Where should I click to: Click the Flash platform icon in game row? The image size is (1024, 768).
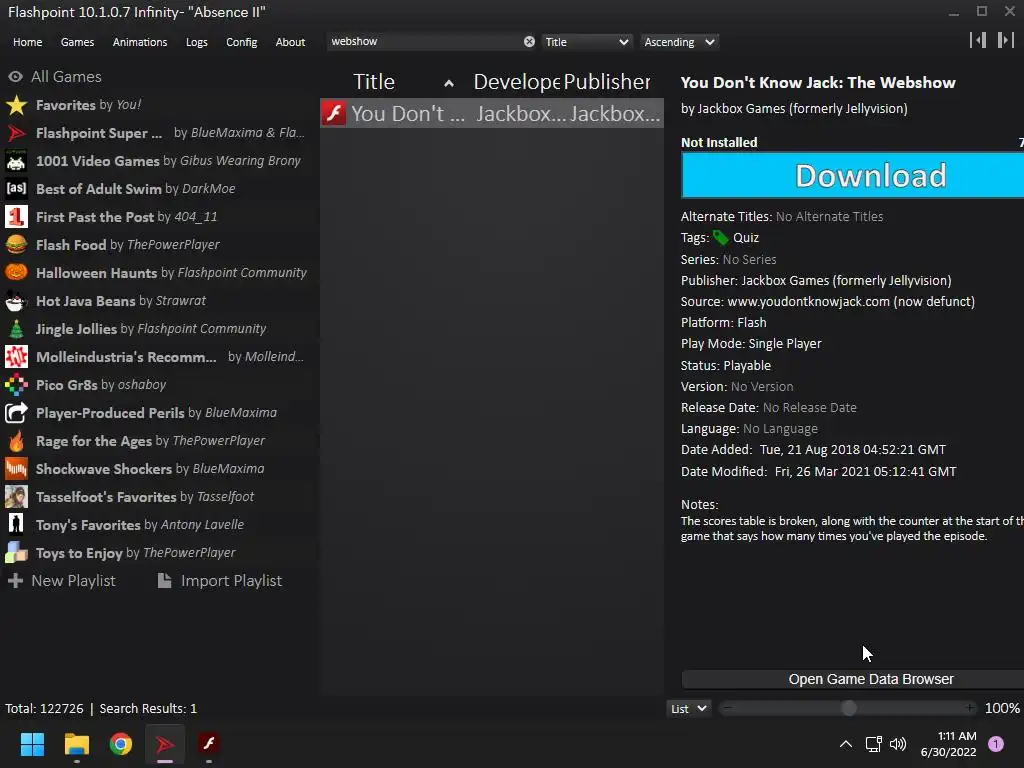pyautogui.click(x=334, y=114)
